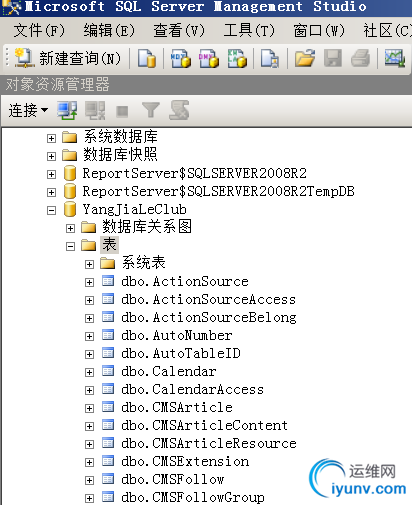Select table dbo.CMSFollowGroup
Screen dimensions: 412x505
(193, 498)
